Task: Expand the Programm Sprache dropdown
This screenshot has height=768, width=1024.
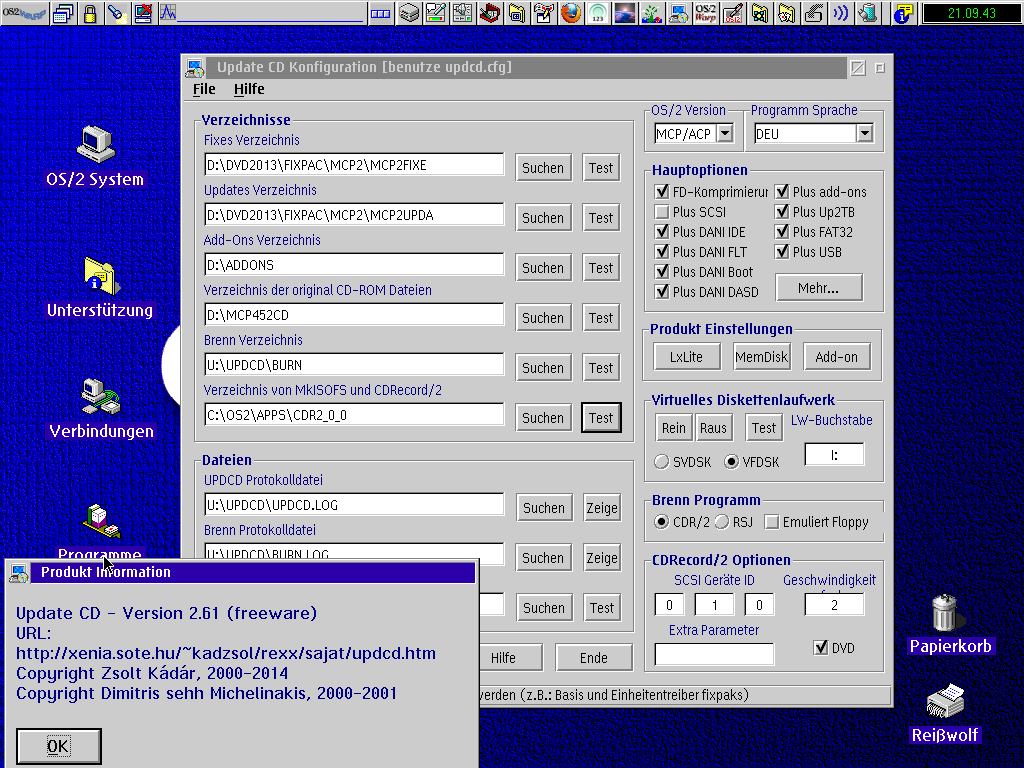Action: coord(865,133)
